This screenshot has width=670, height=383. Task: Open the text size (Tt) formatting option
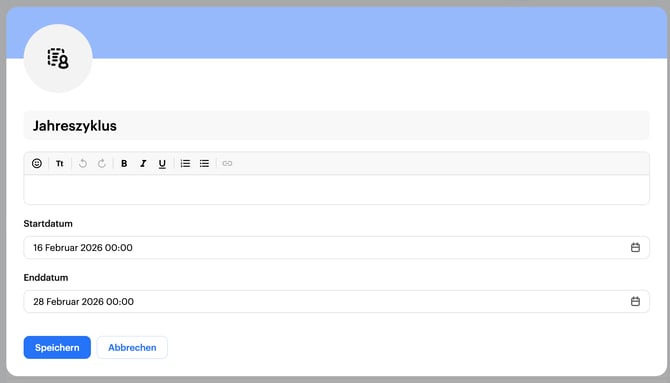[x=60, y=163]
